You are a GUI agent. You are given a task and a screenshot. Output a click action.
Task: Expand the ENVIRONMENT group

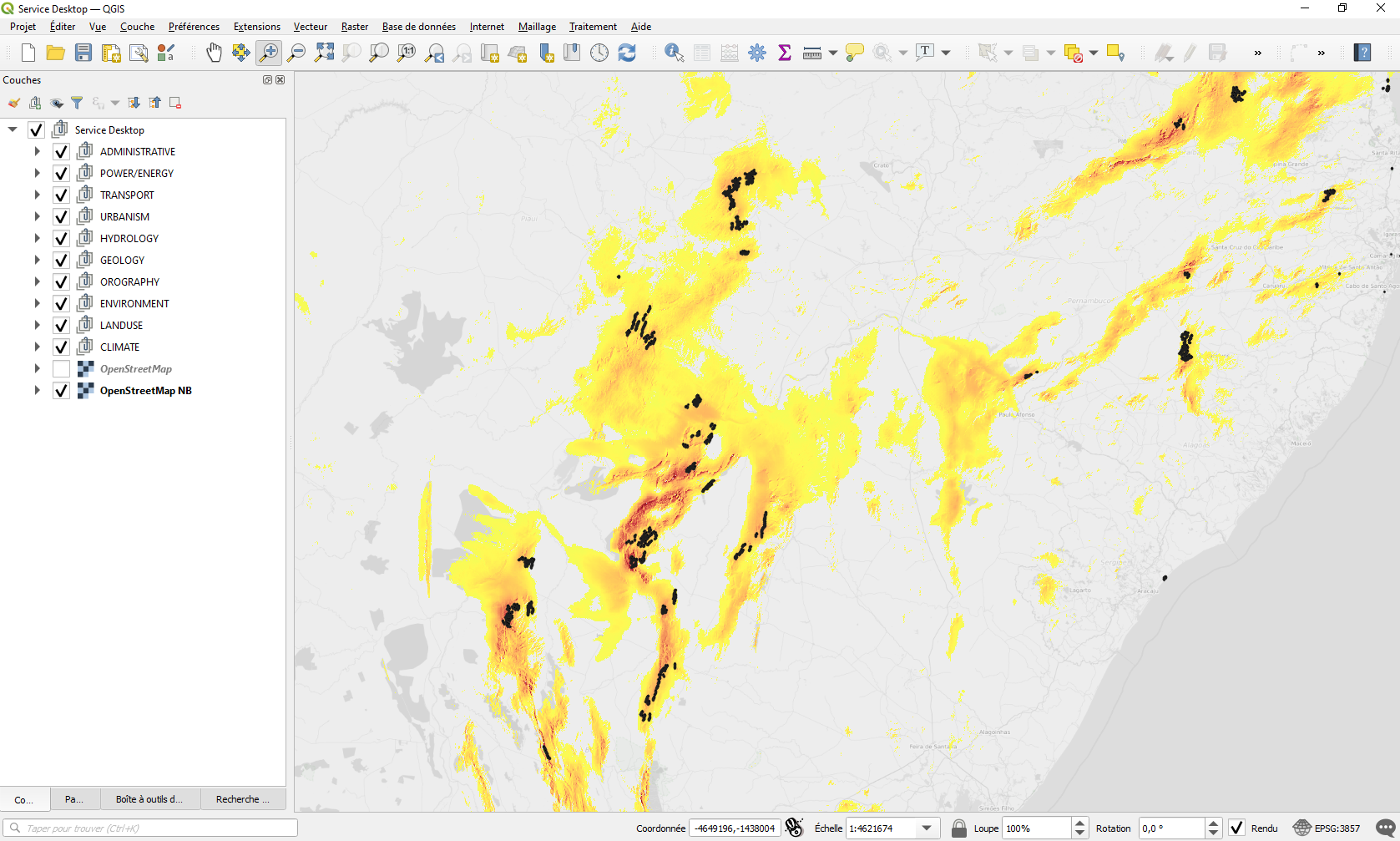coord(37,304)
